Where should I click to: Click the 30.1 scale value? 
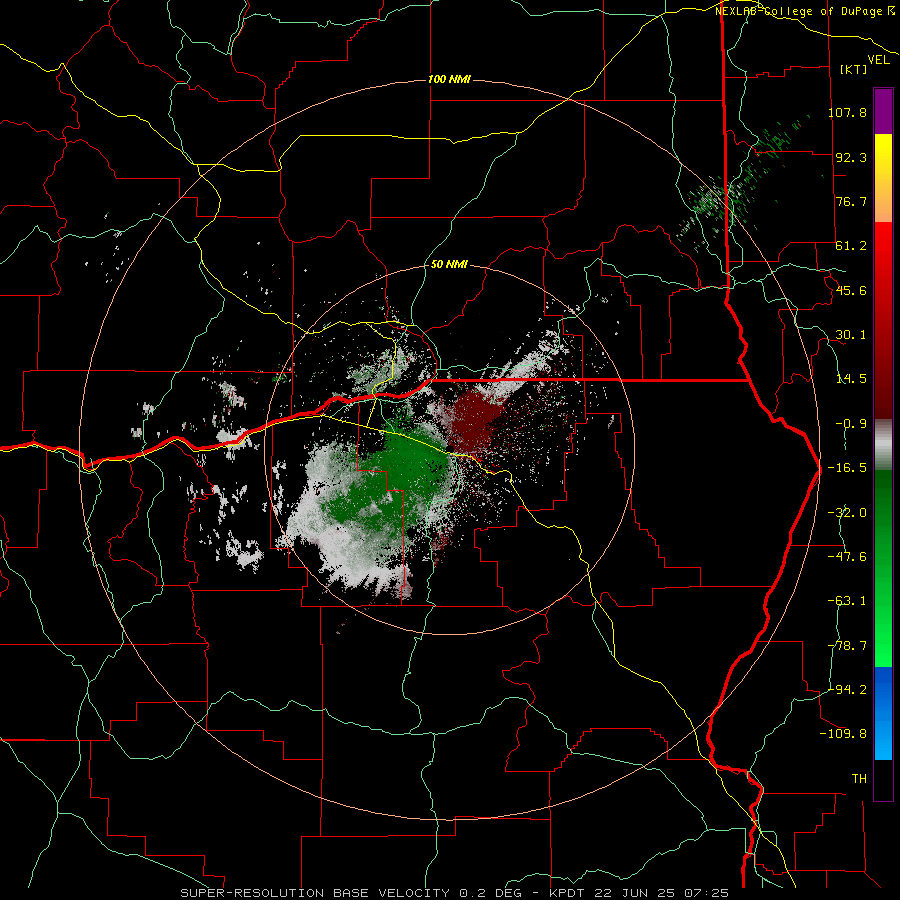(851, 335)
